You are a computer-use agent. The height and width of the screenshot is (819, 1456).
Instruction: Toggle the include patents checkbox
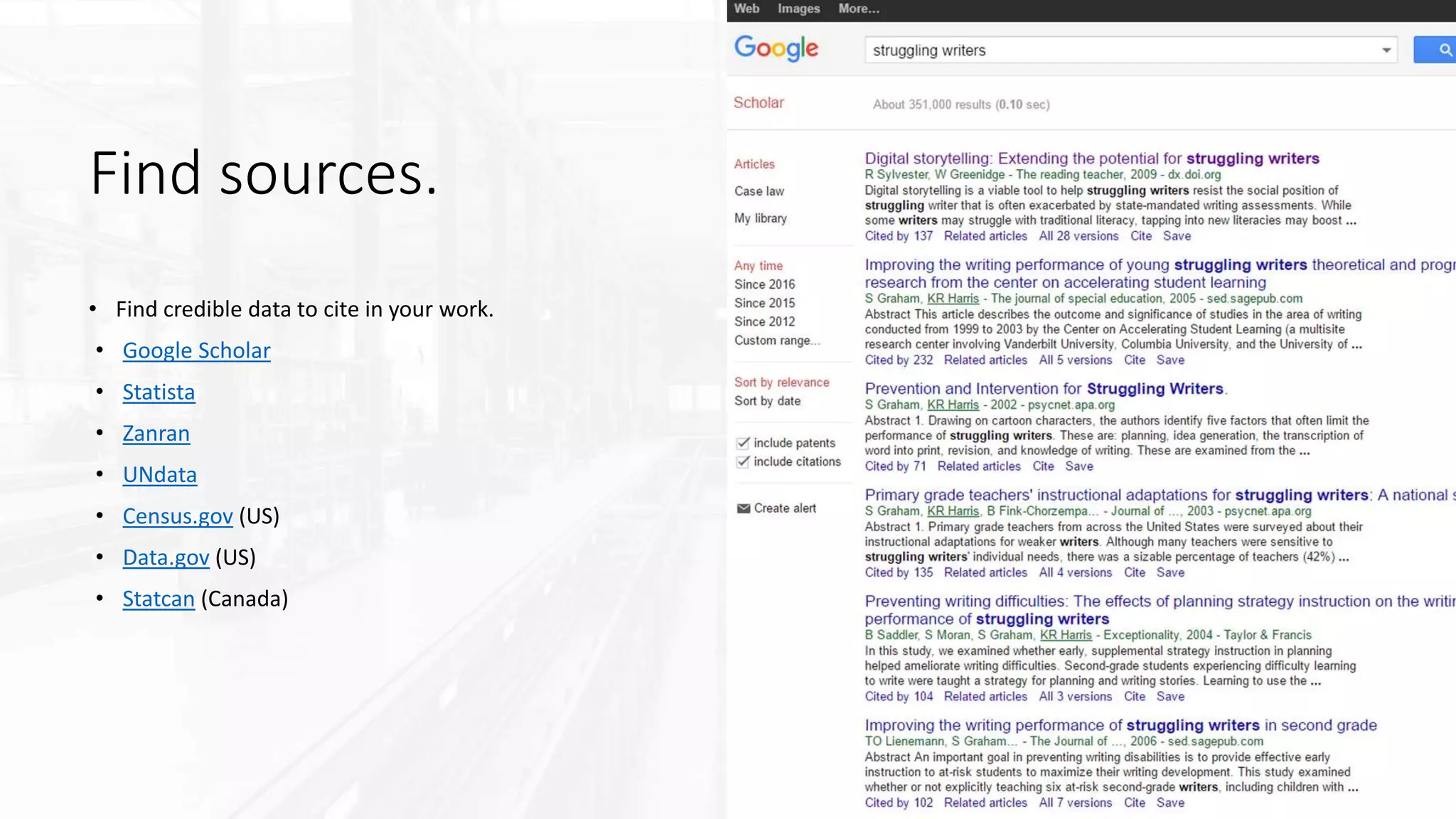coord(743,443)
